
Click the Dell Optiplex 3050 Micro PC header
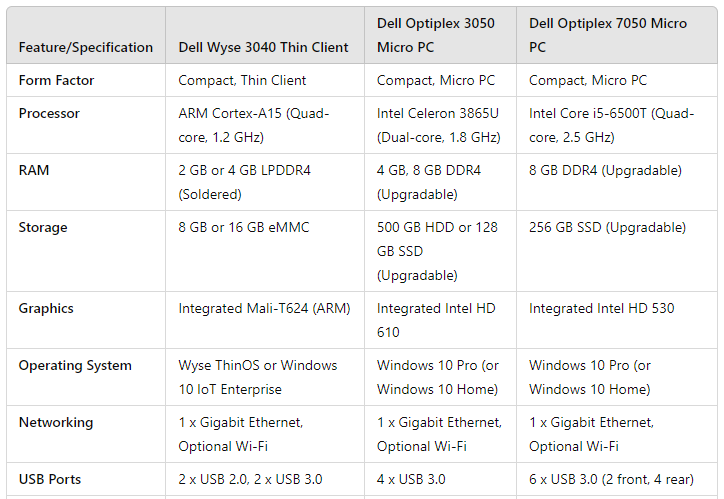click(435, 35)
